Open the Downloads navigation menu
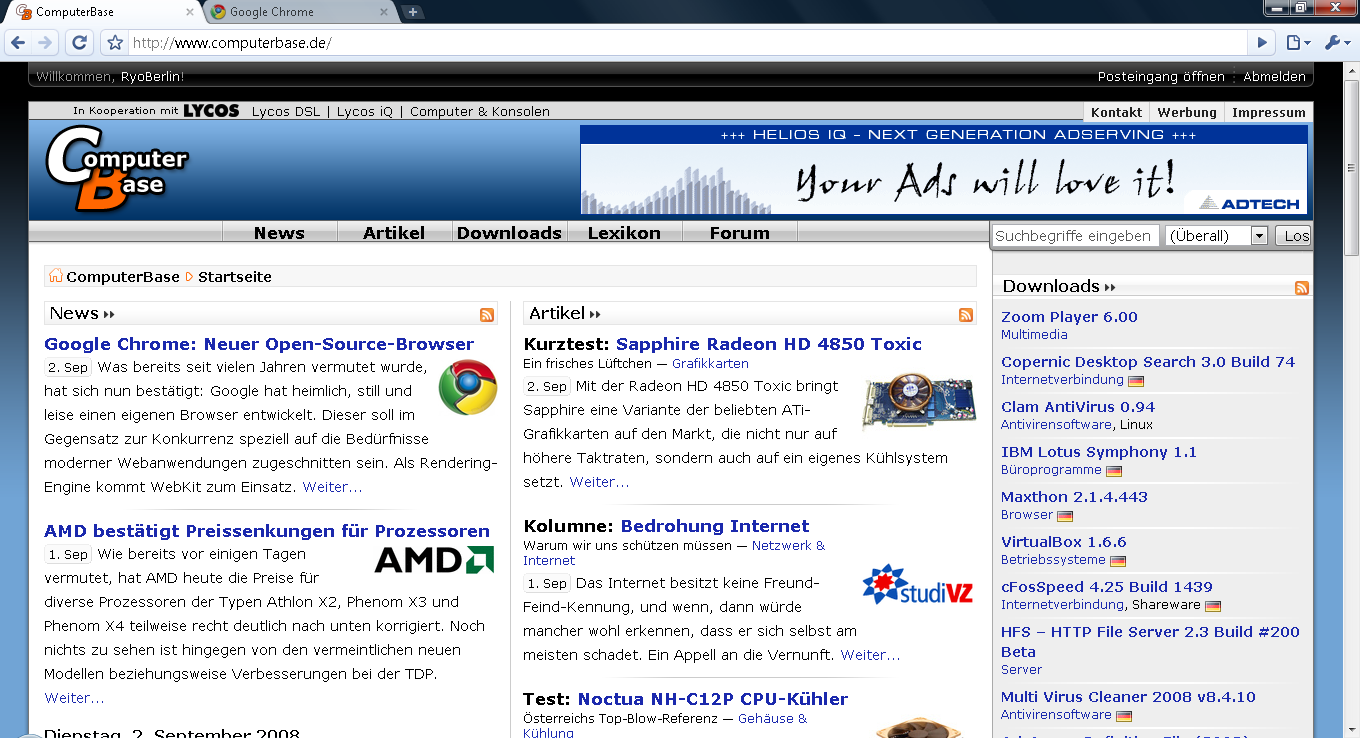 pyautogui.click(x=509, y=233)
